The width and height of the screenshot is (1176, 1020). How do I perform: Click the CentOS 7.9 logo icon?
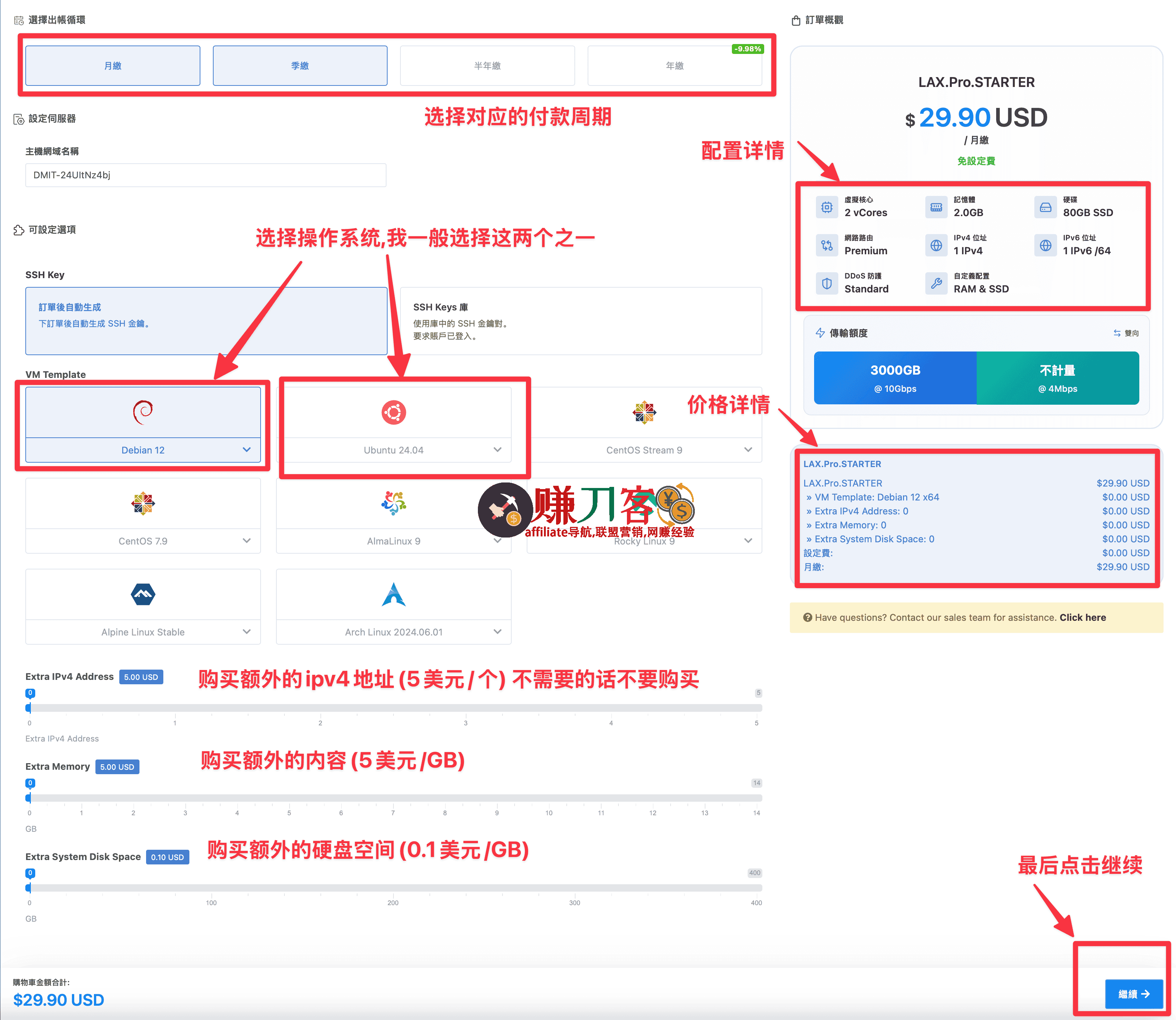pos(143,503)
